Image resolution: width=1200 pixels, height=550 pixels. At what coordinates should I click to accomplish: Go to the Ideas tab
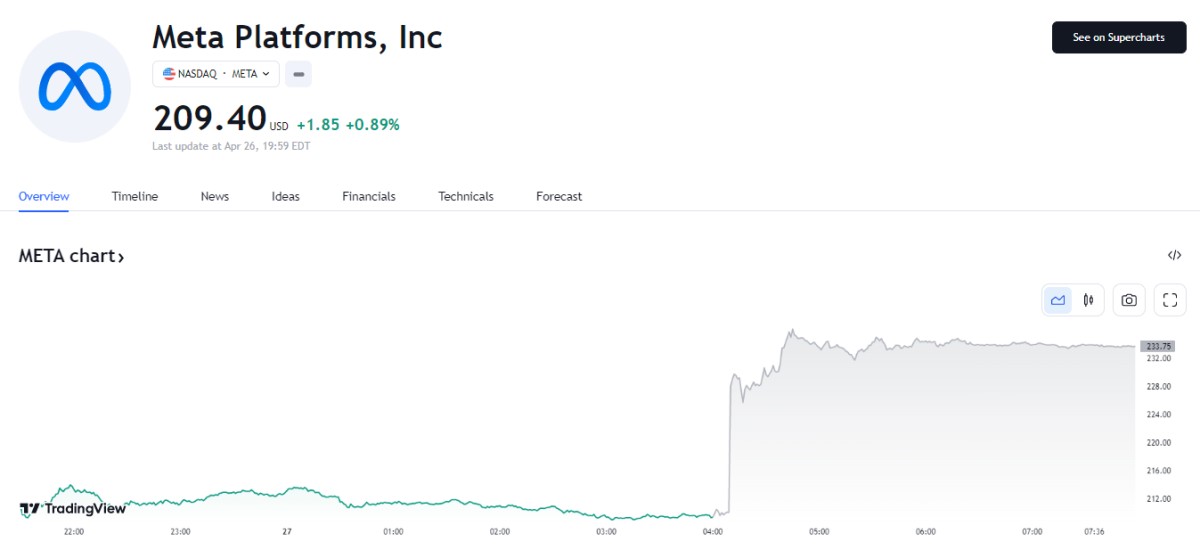tap(286, 197)
